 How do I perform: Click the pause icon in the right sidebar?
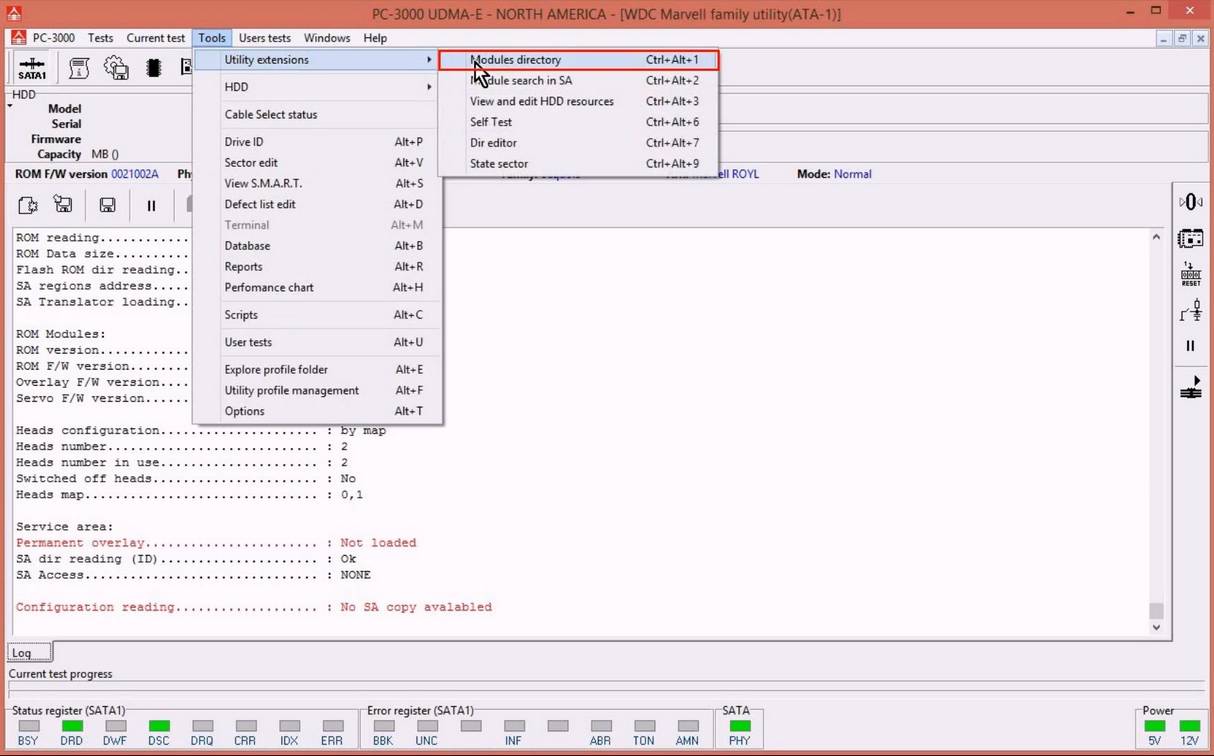1190,346
